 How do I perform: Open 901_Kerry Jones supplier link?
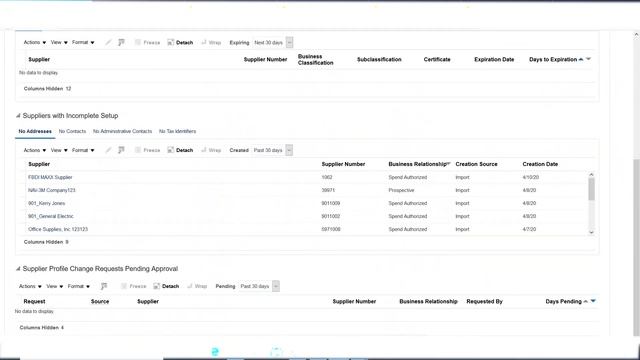point(47,203)
